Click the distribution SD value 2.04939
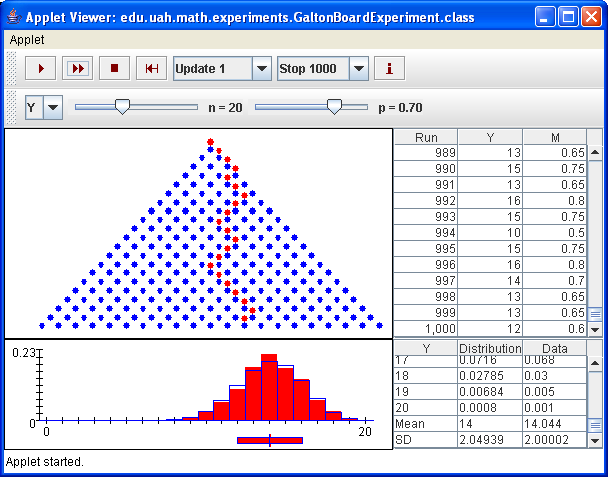The image size is (608, 477). point(490,440)
